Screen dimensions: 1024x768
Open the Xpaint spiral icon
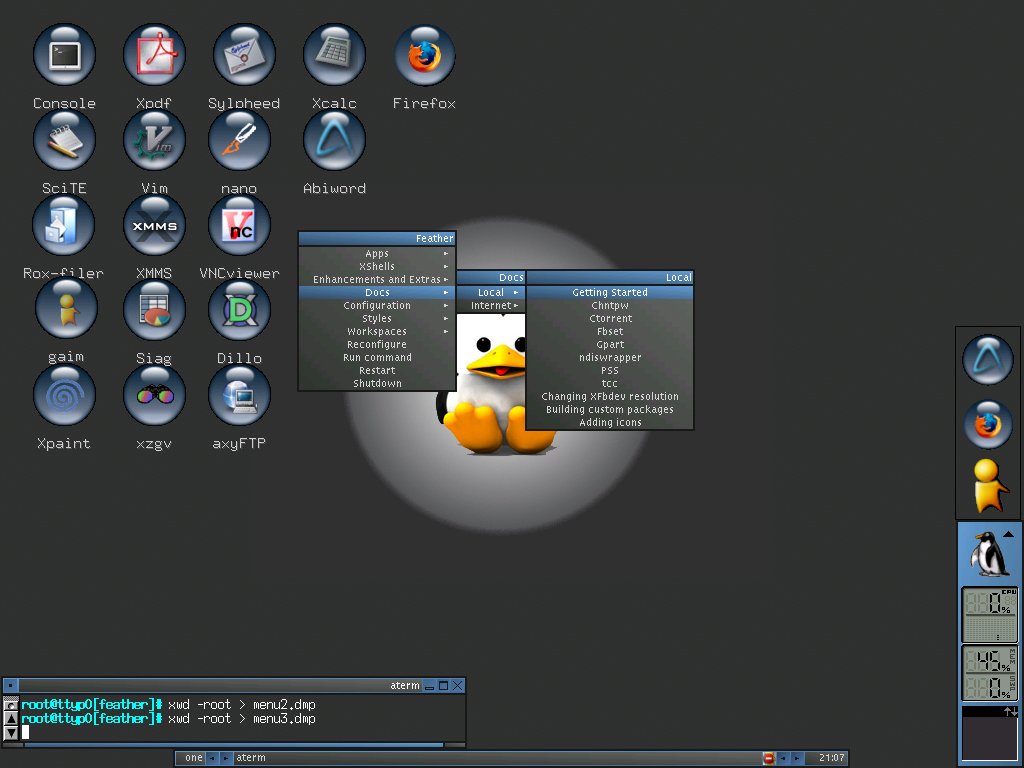click(x=63, y=395)
